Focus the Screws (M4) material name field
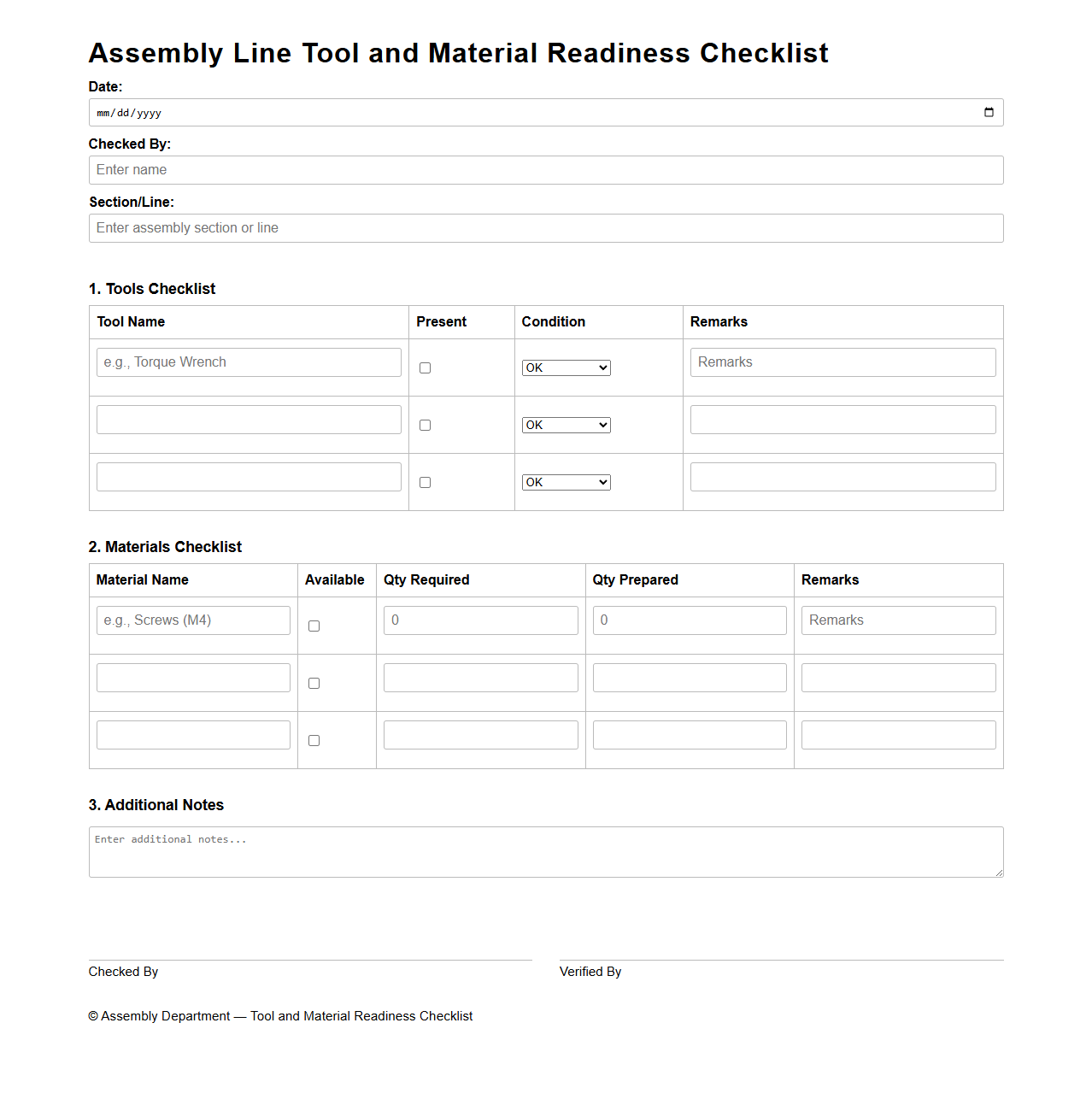1092x1111 pixels. pyautogui.click(x=193, y=620)
